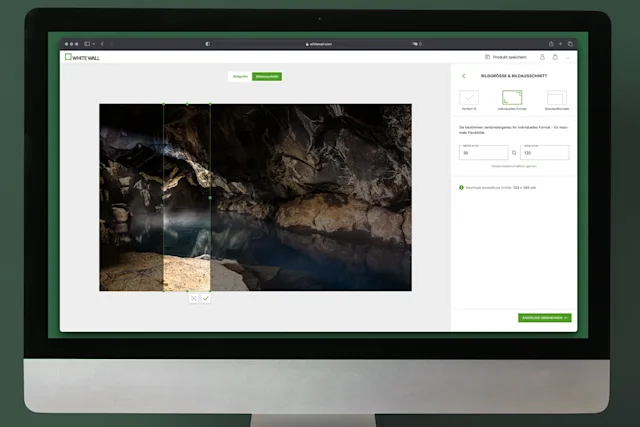Open the user account icon

(542, 57)
